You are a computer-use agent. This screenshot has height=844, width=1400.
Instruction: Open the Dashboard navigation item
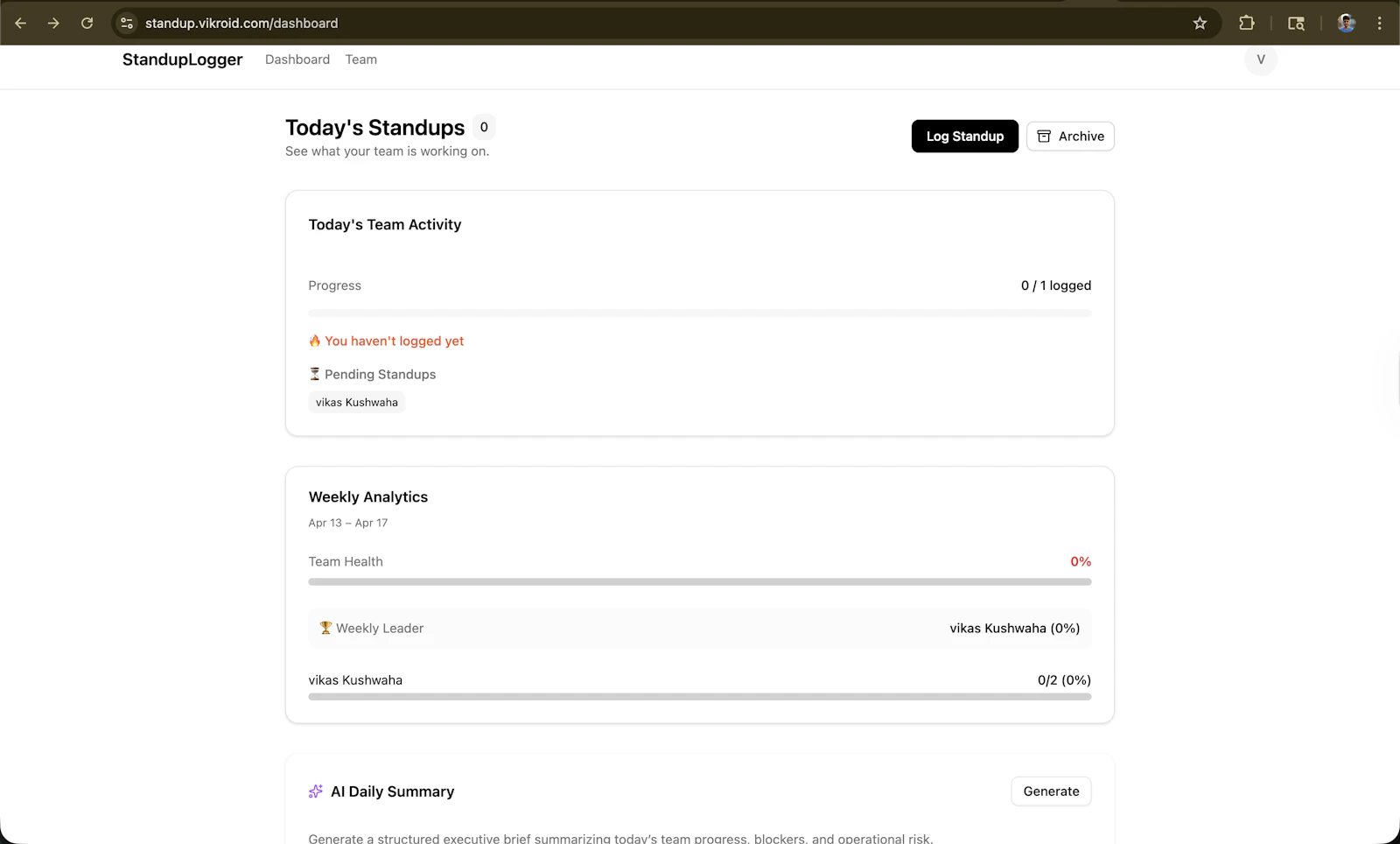click(297, 60)
